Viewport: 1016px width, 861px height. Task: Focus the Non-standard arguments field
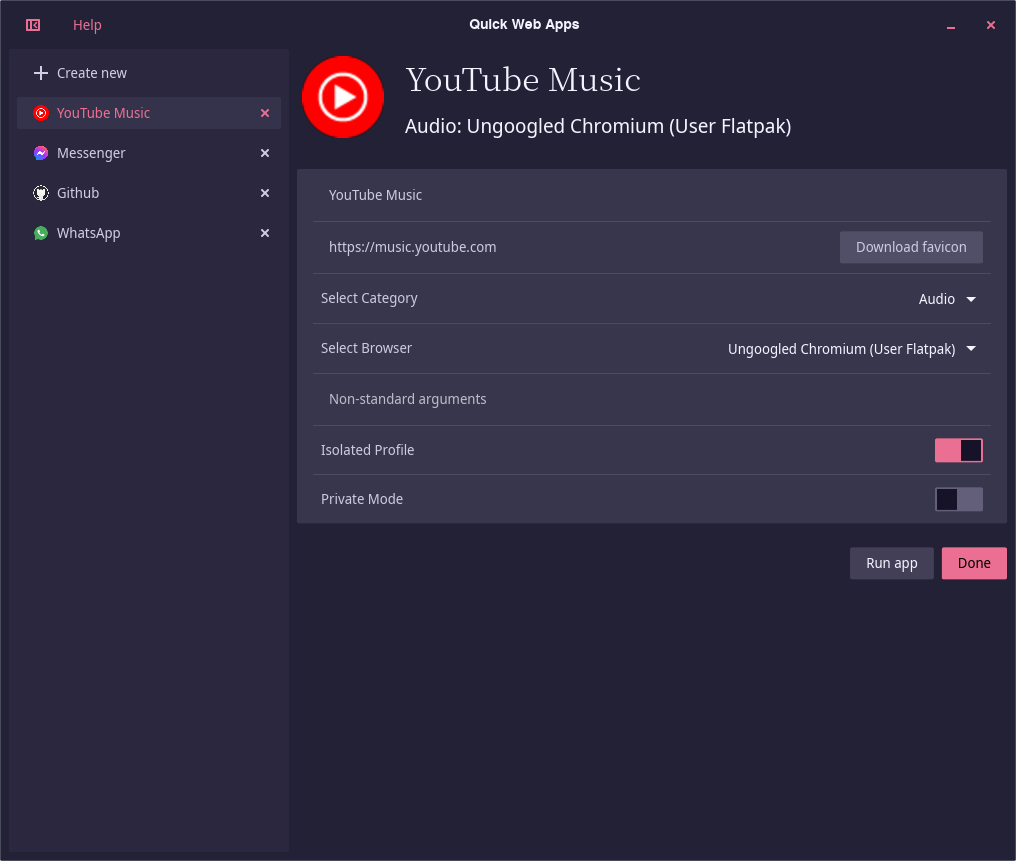(x=652, y=400)
